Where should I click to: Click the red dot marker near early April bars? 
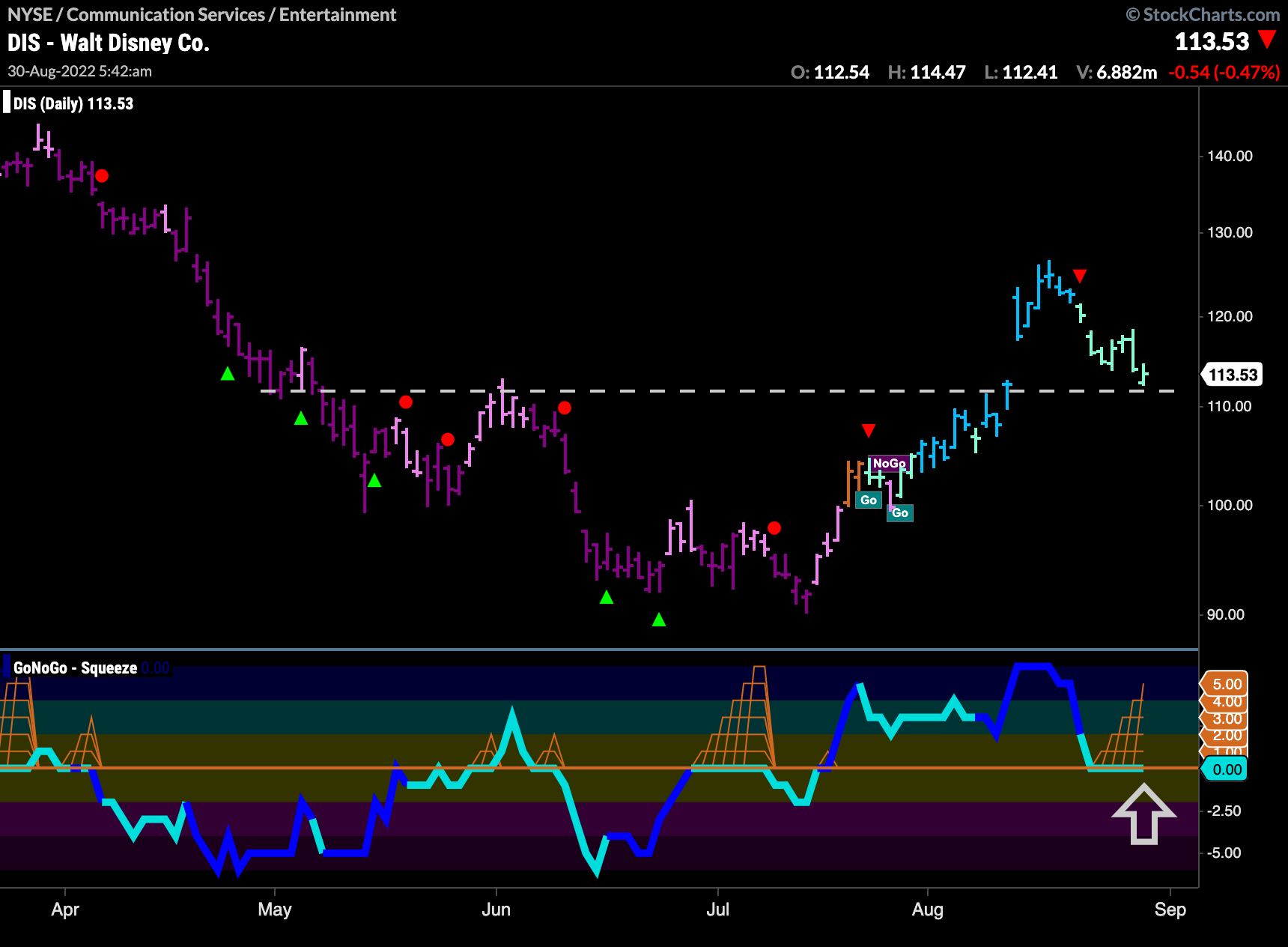(102, 176)
